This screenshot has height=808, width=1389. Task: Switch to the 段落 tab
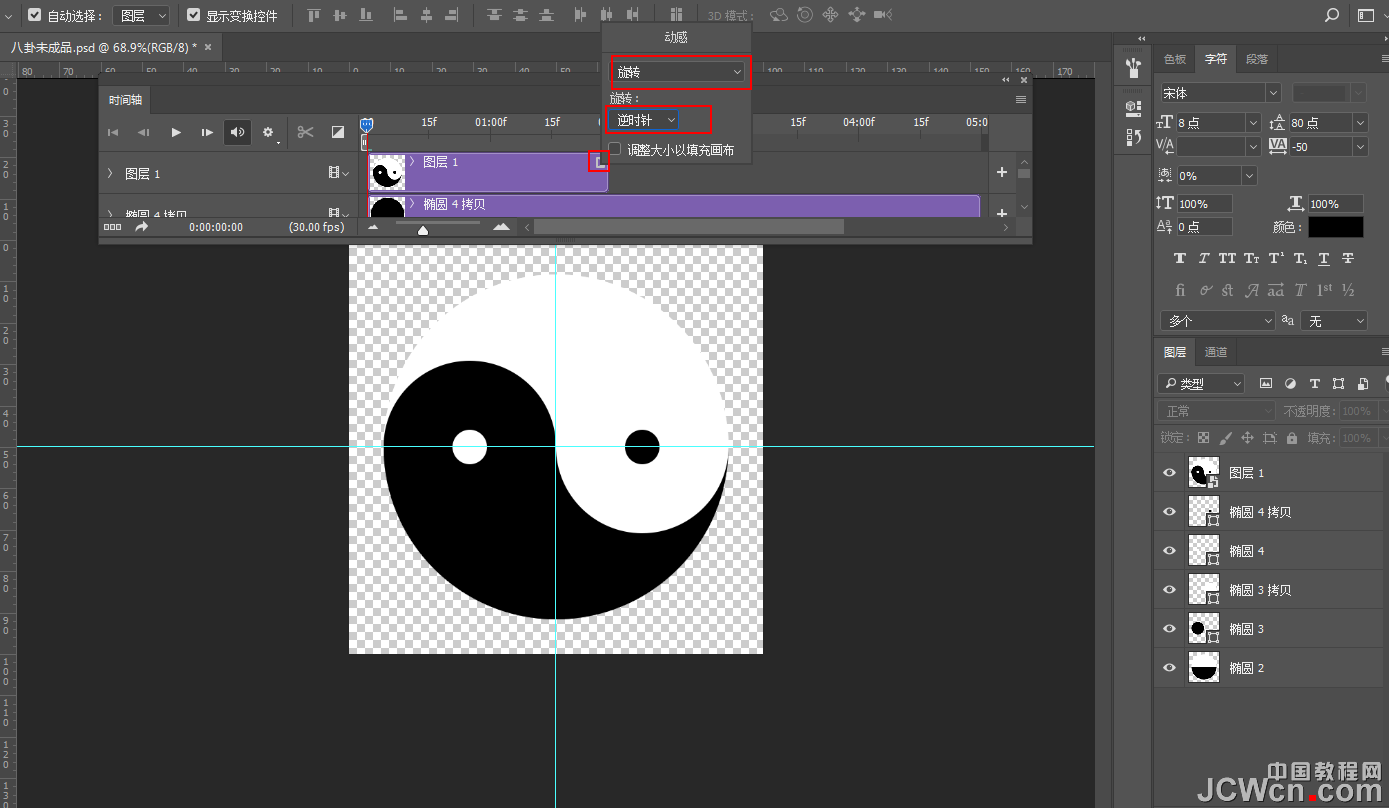[x=1257, y=59]
